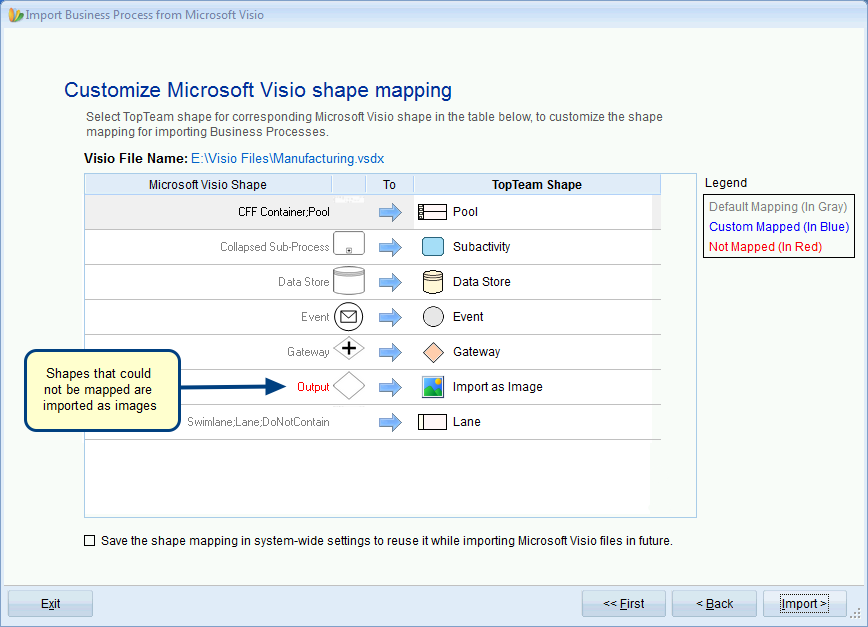868x627 pixels.
Task: Click the To column header
Action: [x=389, y=184]
